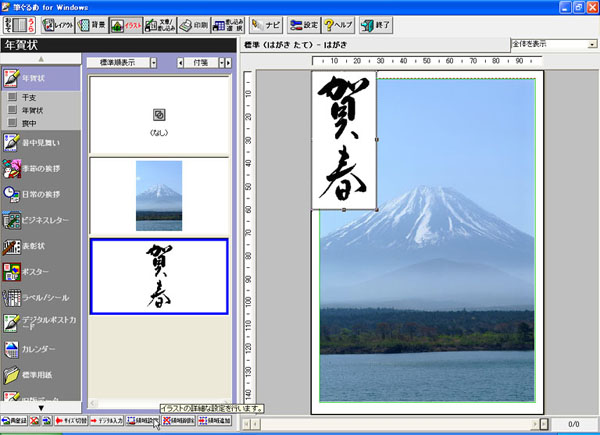Screen dimensions: 600x435
Task: Select the 年賀状 subcategory box under New Year
Action: point(13,110)
